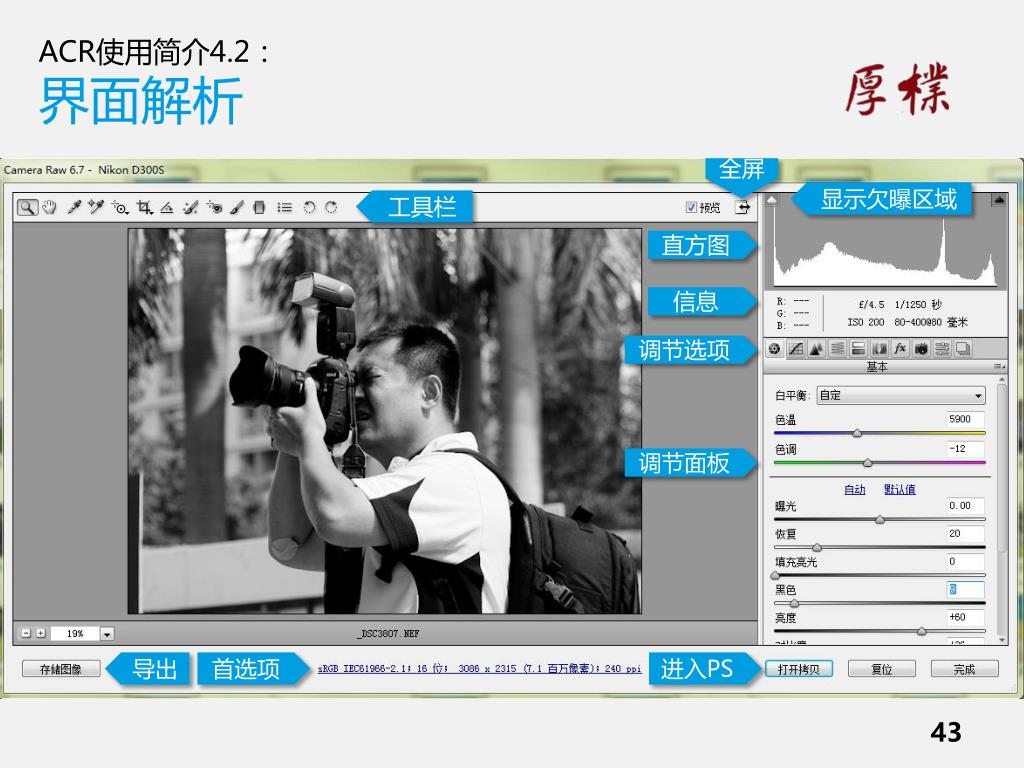Viewport: 1024px width, 768px height.
Task: Open the Split Toning tab
Action: 858,349
